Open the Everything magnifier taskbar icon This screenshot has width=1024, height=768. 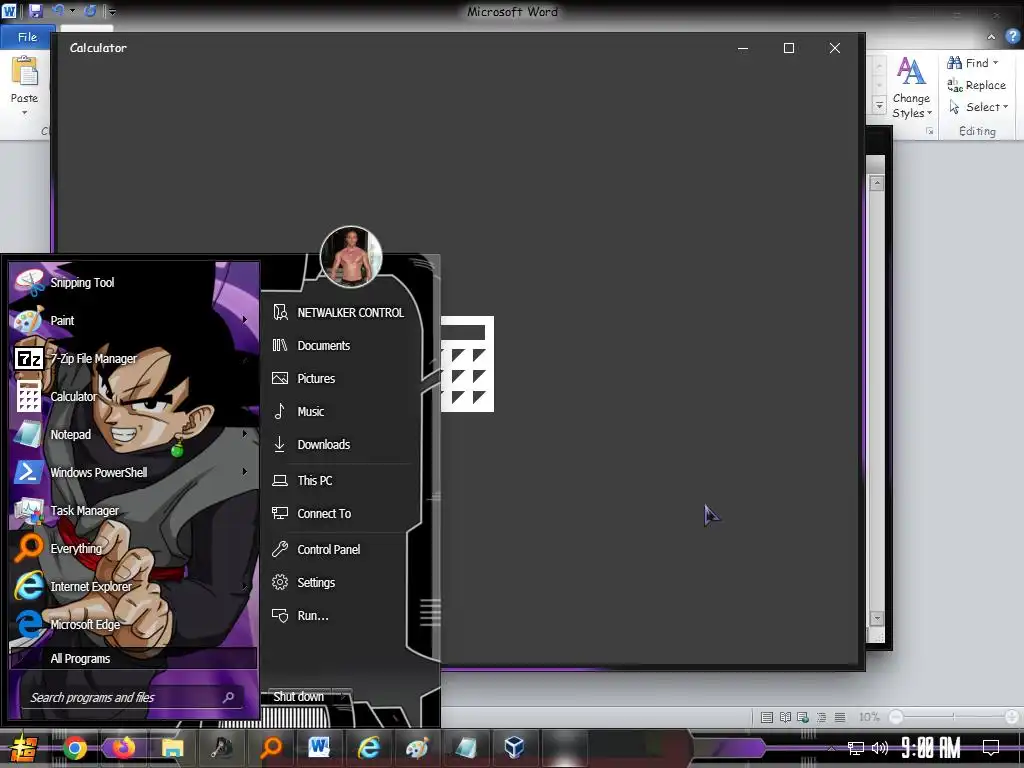tap(270, 748)
